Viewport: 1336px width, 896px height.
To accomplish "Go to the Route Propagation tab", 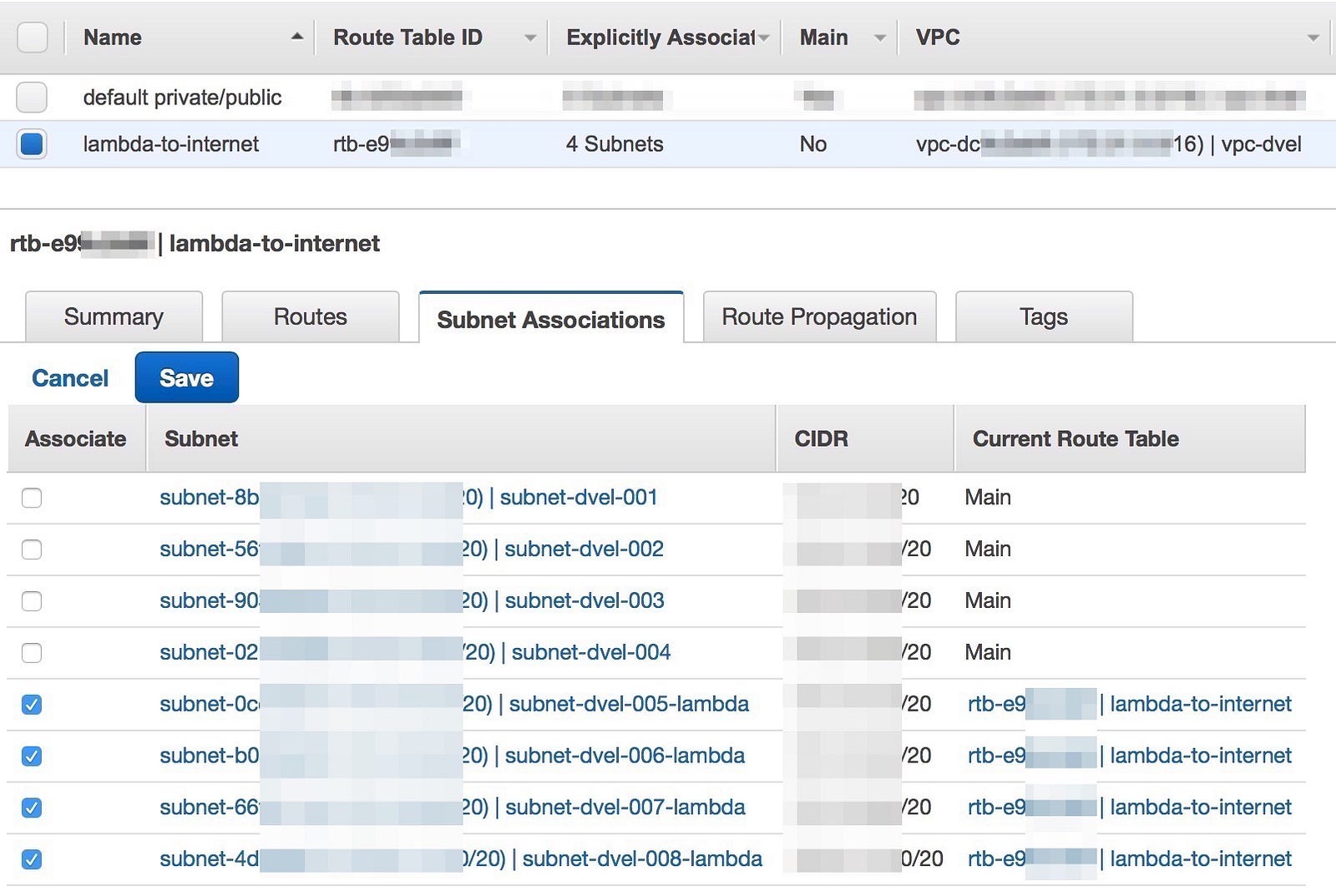I will [819, 317].
